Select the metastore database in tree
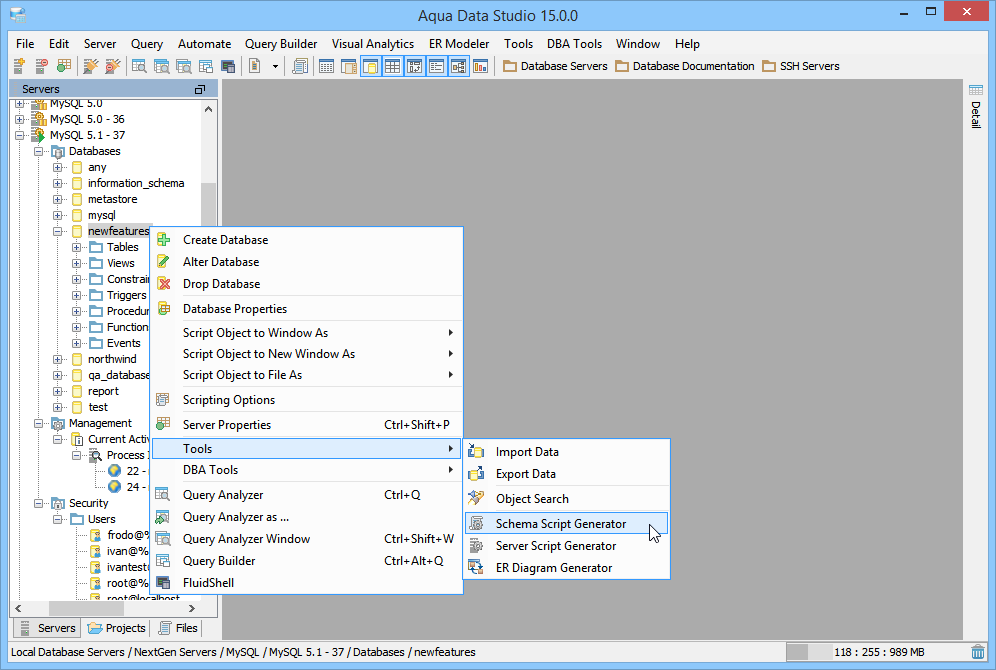Screen dimensions: 996x670 tap(112, 199)
